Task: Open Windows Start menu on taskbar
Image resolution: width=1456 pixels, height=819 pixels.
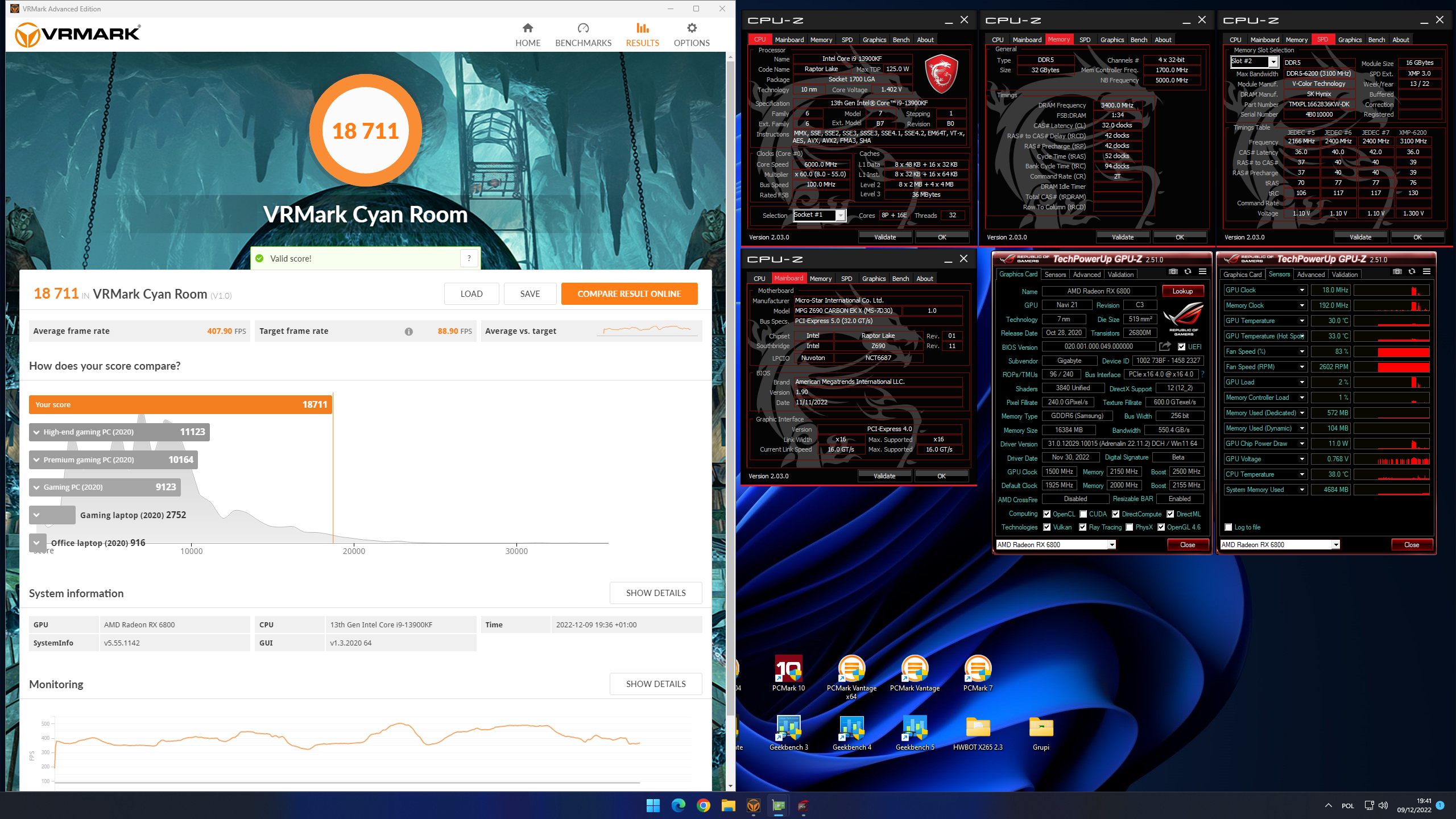Action: (653, 805)
